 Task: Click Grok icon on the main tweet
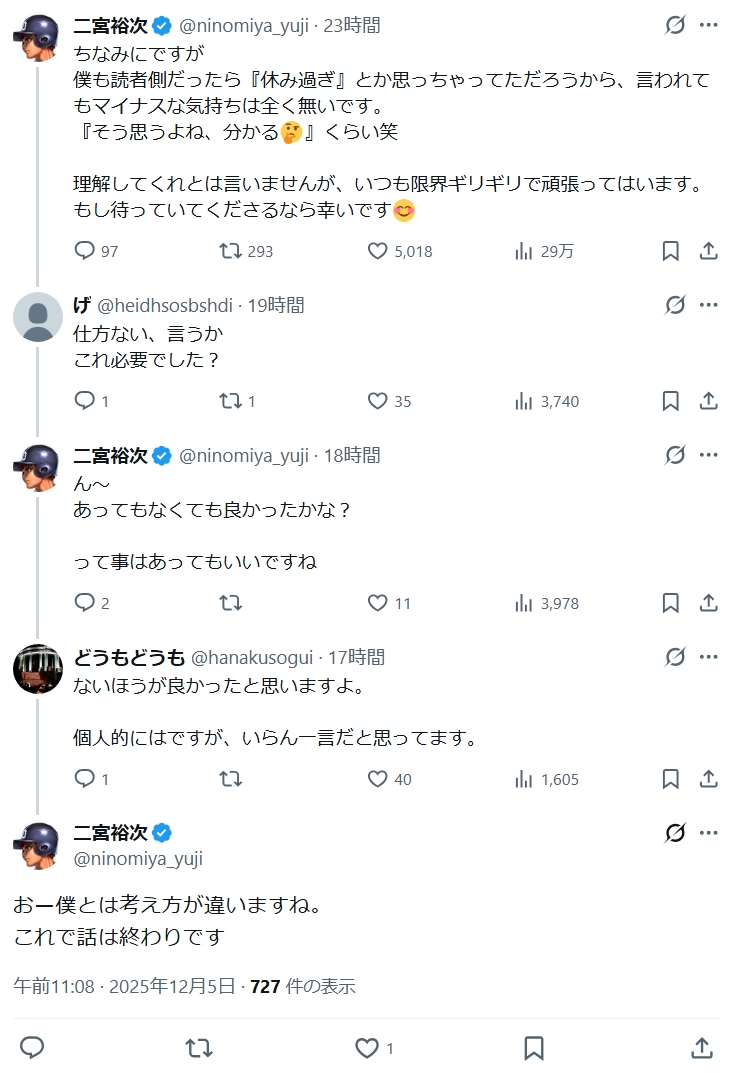(675, 833)
